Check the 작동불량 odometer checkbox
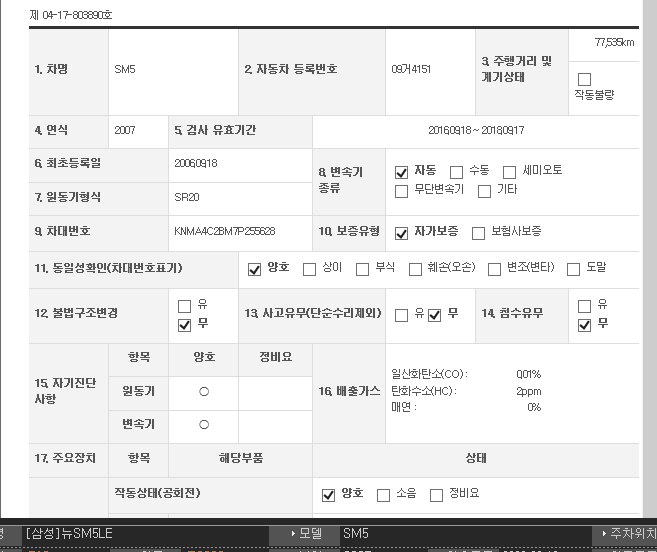Image resolution: width=657 pixels, height=552 pixels. click(x=585, y=79)
